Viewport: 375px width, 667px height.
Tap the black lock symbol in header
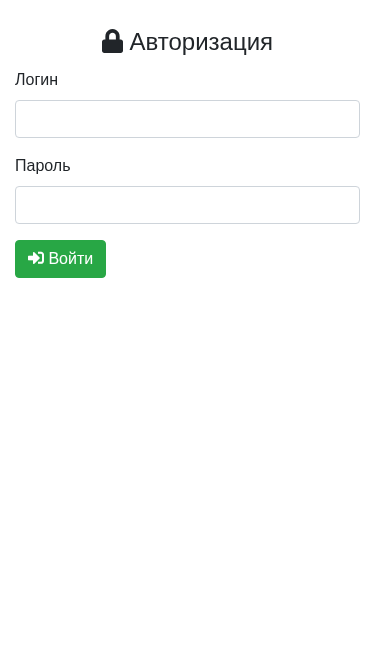[x=112, y=41]
